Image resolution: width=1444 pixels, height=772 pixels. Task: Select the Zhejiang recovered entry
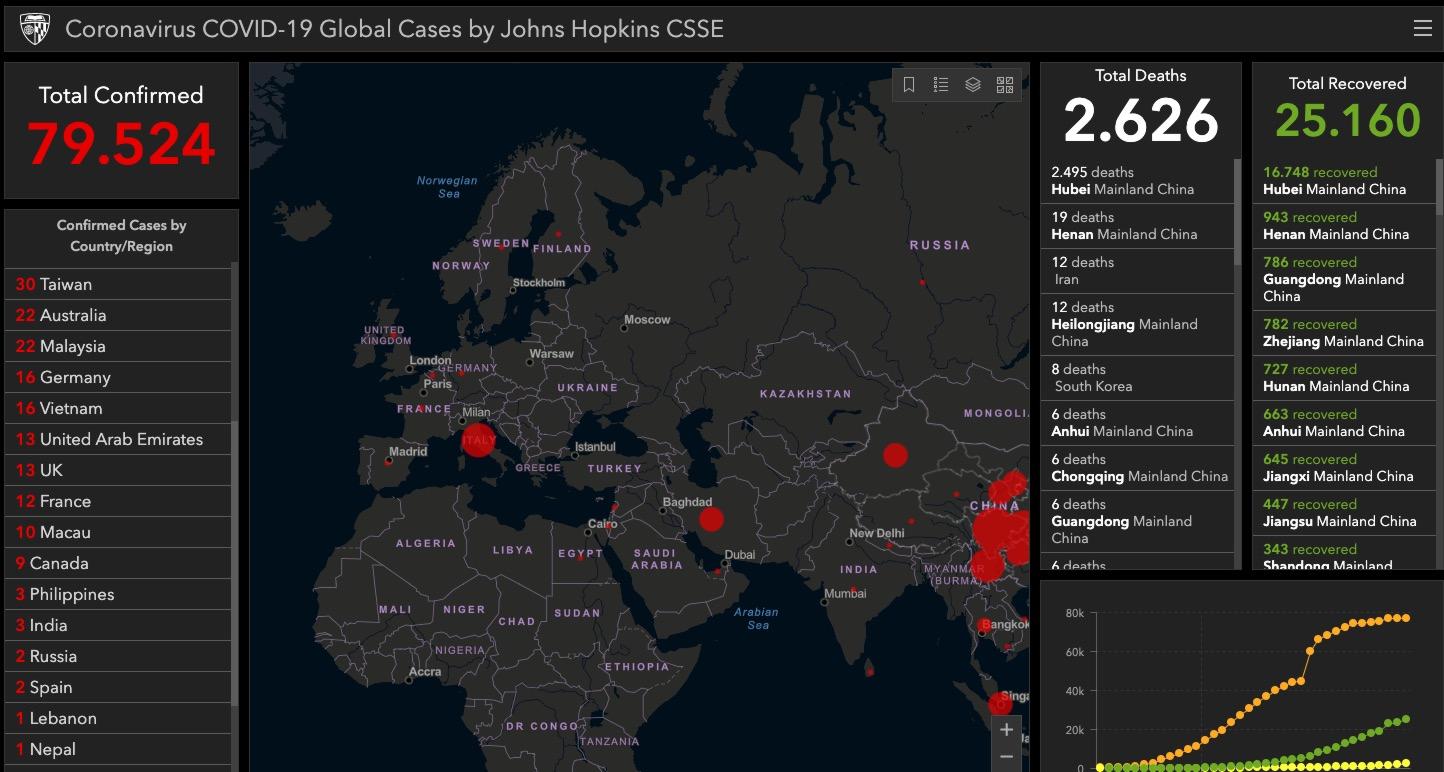1342,333
